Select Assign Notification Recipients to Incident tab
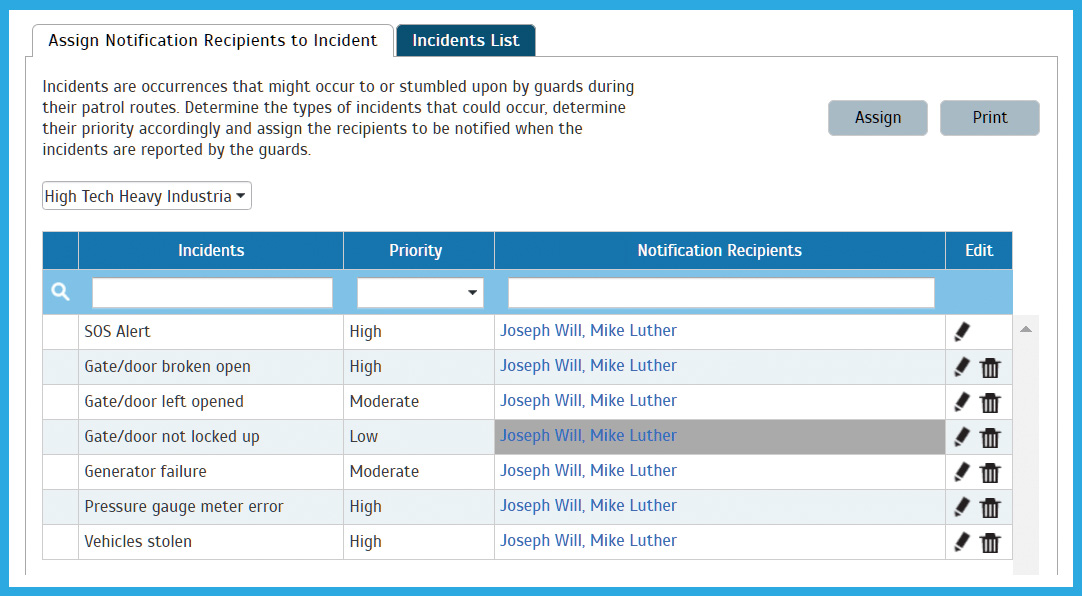This screenshot has width=1082, height=596. tap(213, 41)
